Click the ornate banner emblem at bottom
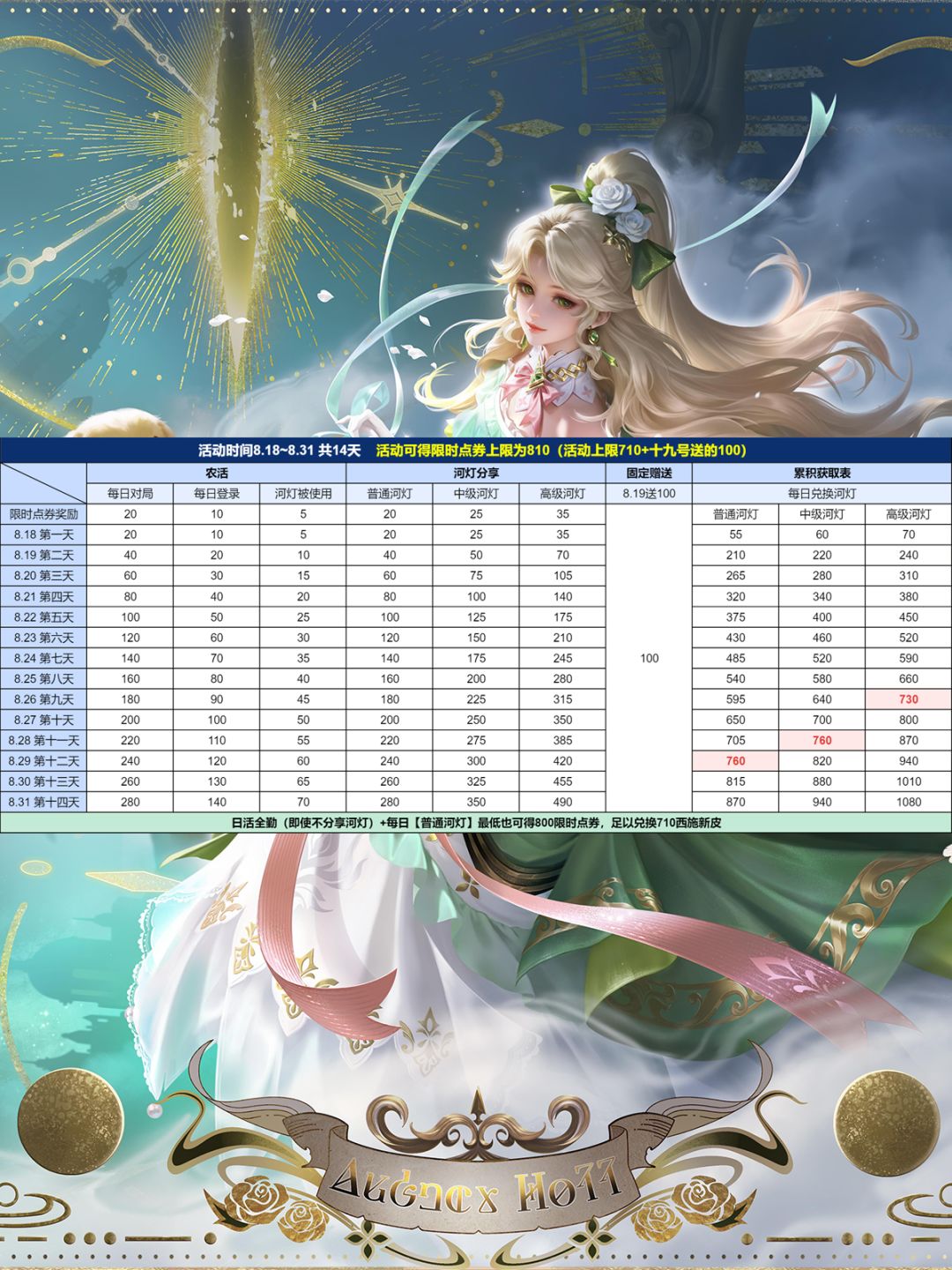 click(x=477, y=1173)
